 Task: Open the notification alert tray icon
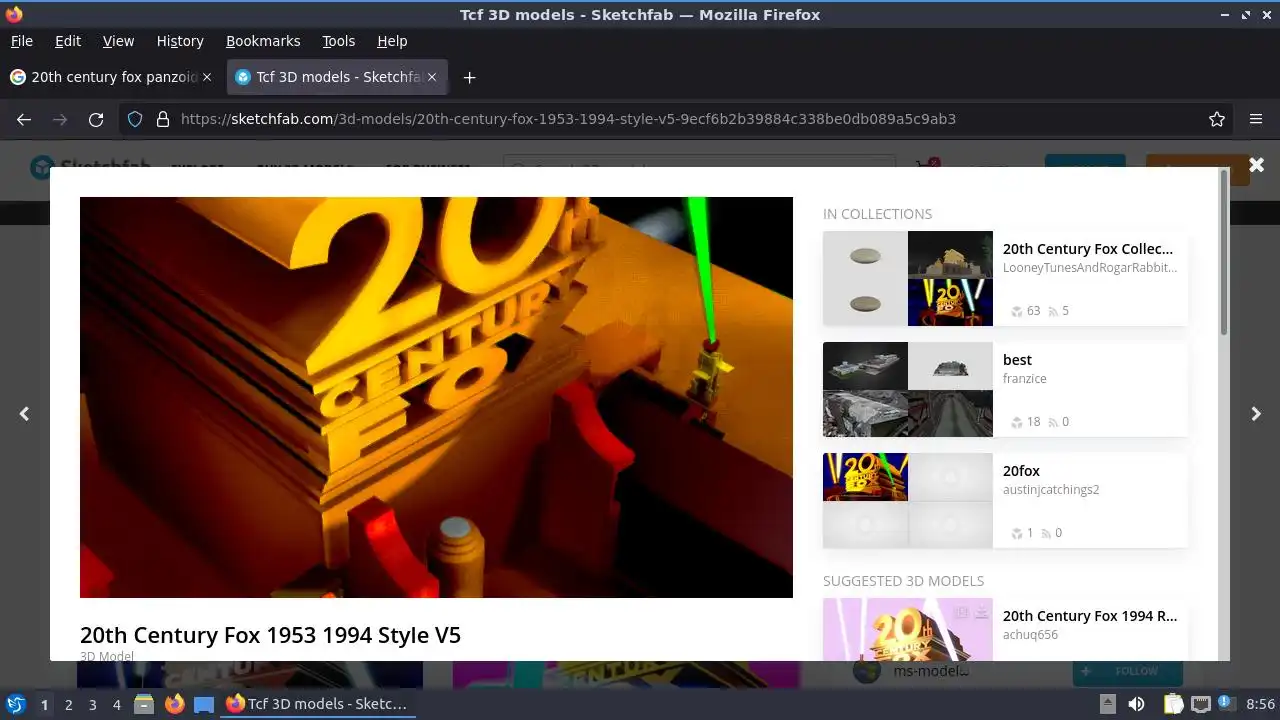[1224, 704]
